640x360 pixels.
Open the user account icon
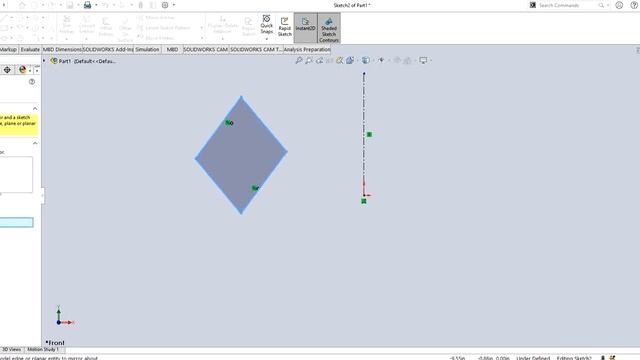point(619,5)
